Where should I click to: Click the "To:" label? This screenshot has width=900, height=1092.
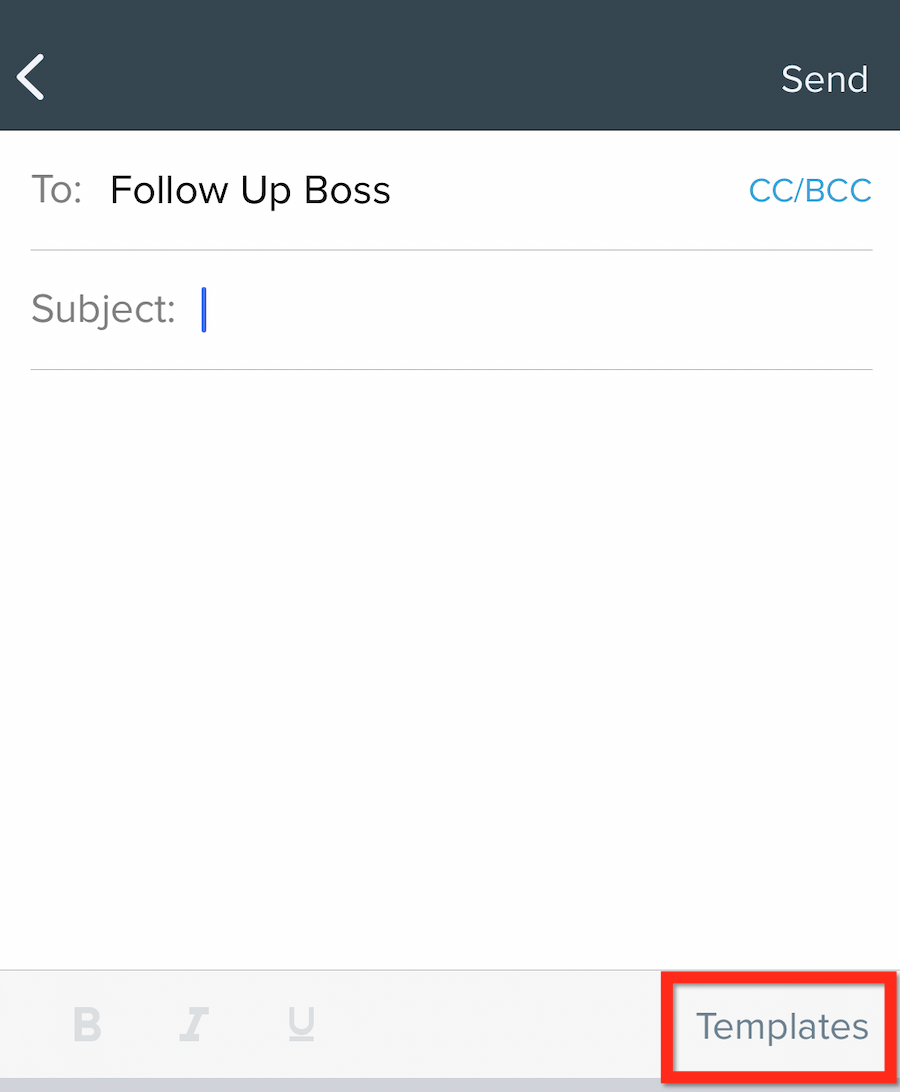point(56,189)
